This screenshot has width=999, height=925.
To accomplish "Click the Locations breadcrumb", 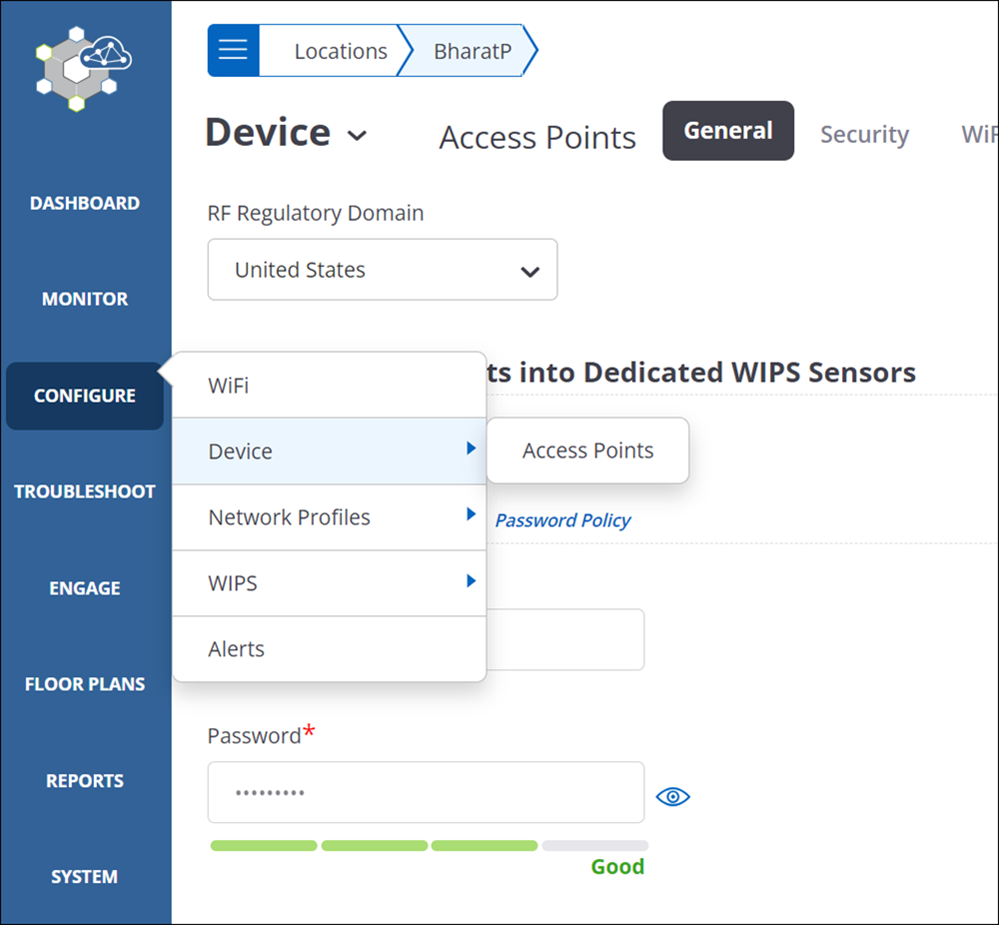I will point(340,50).
